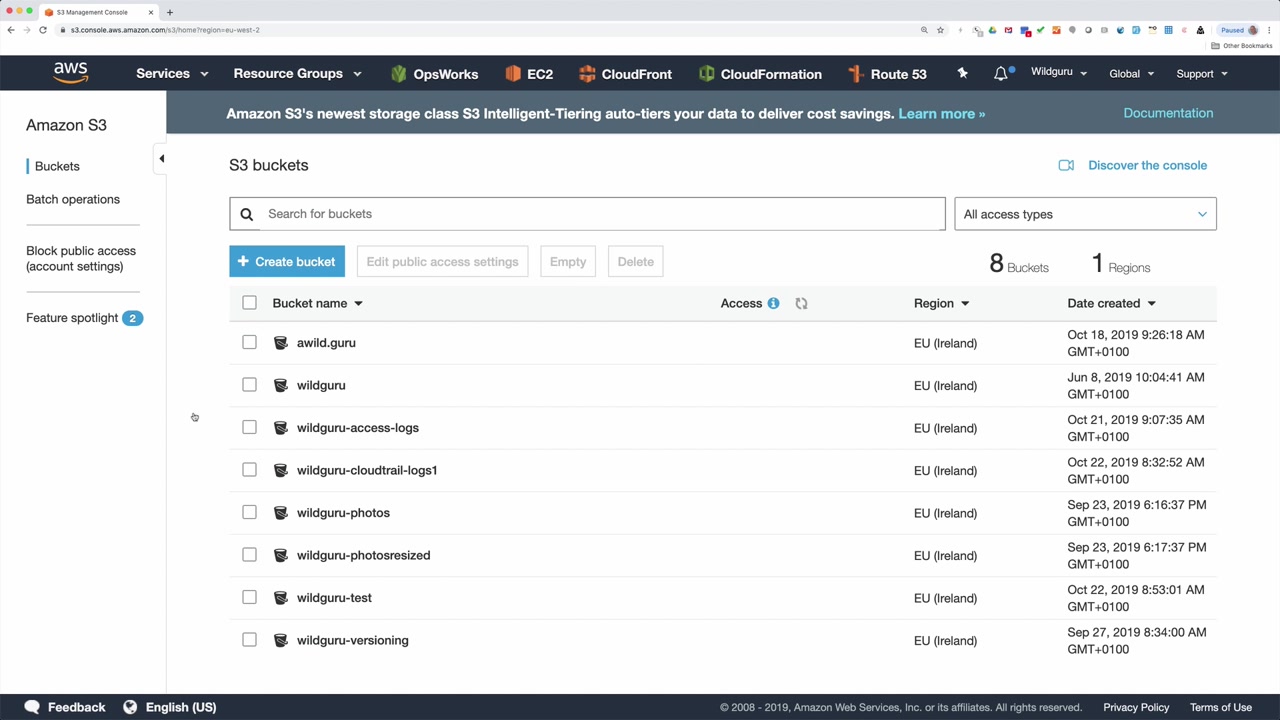Click the Feature spotlight badge showing 2

[132, 318]
